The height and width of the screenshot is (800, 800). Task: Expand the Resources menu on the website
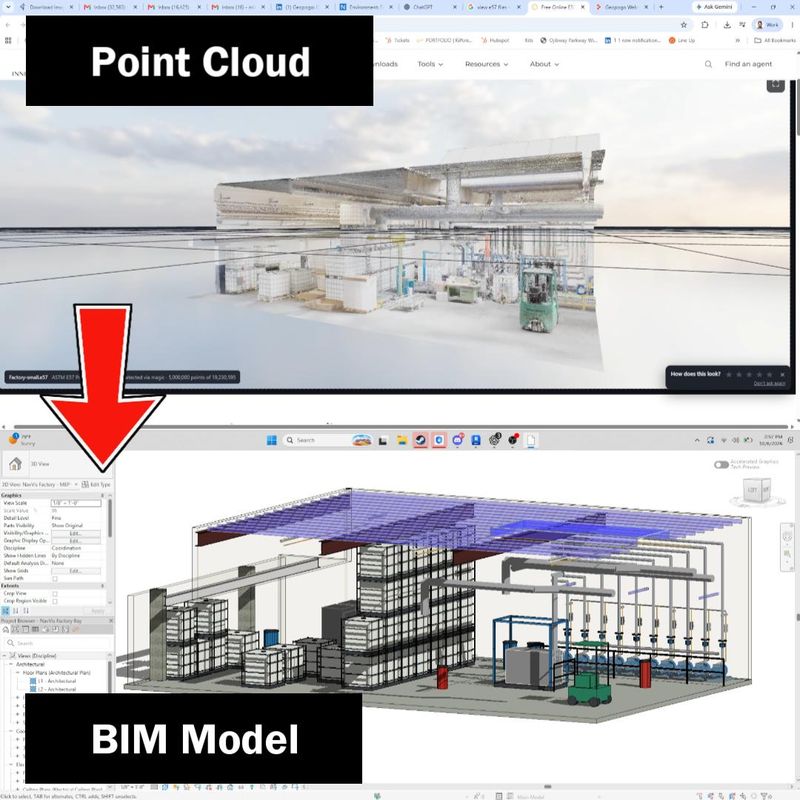tap(486, 64)
